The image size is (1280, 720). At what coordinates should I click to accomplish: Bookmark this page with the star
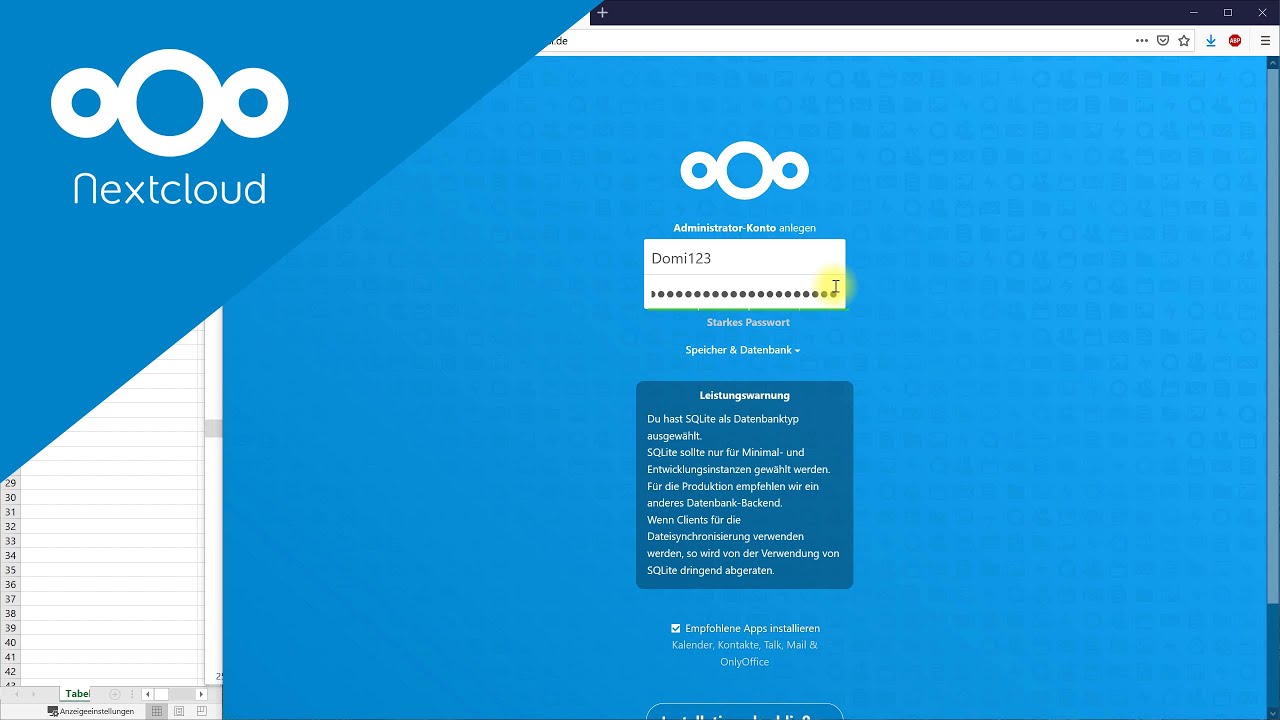pos(1184,41)
